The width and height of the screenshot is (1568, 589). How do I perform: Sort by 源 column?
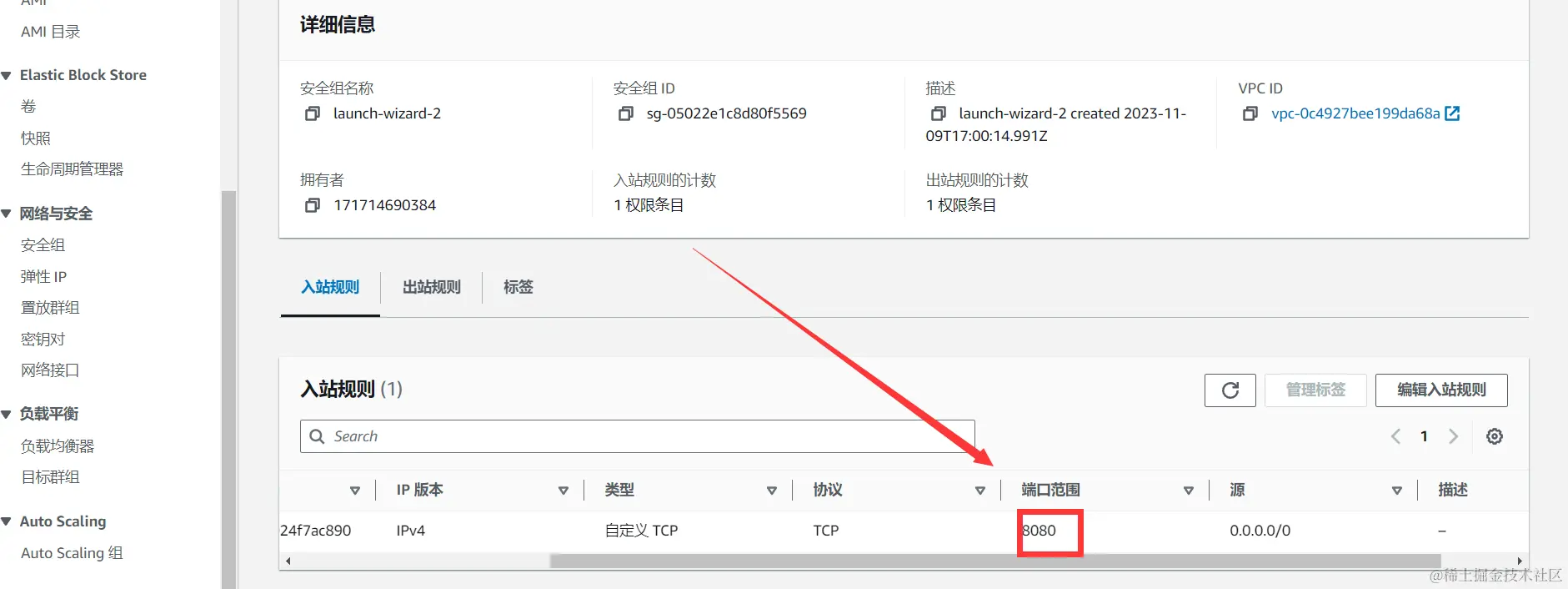click(x=1397, y=491)
